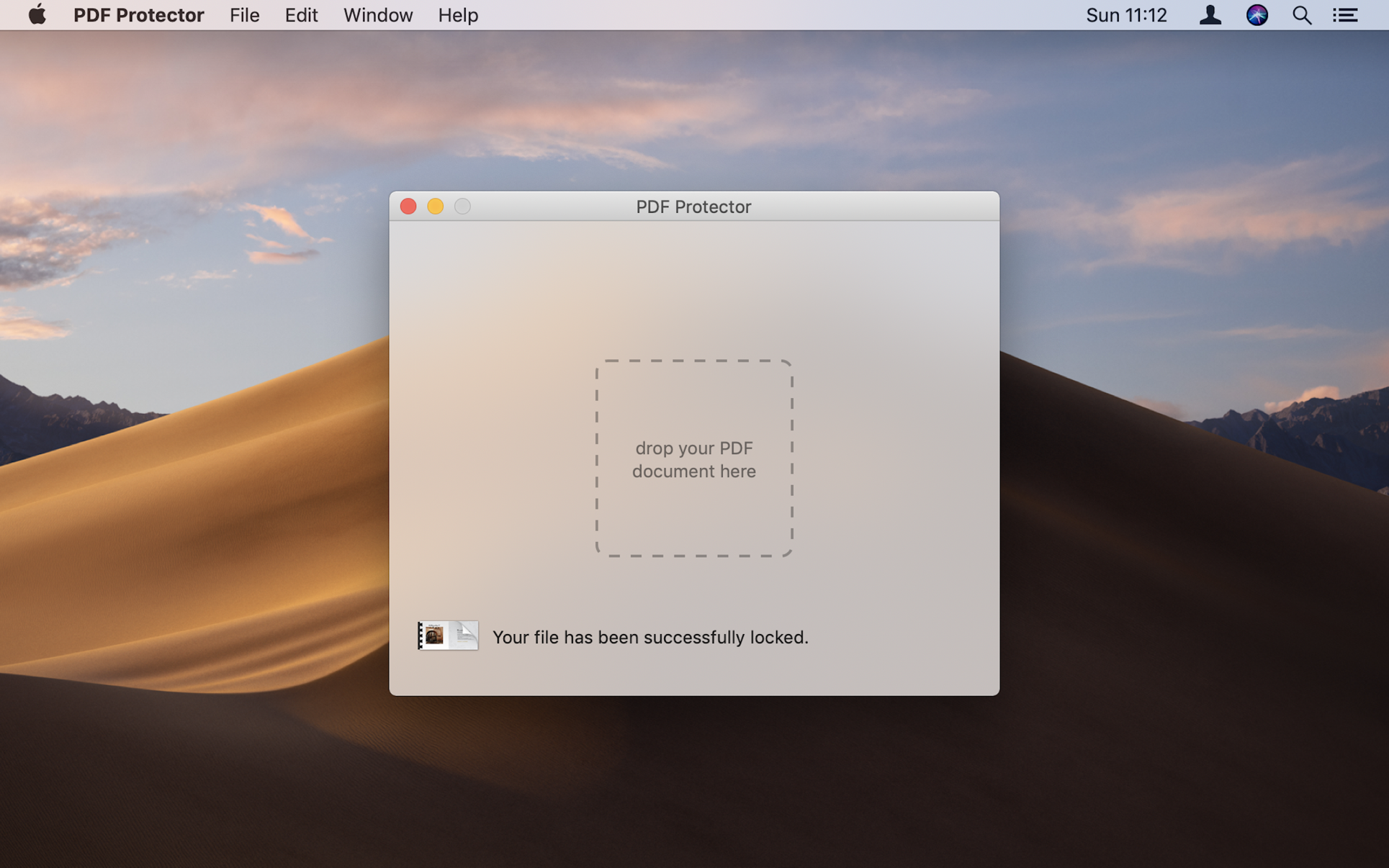Open the Edit menu
The width and height of the screenshot is (1389, 868).
(301, 15)
